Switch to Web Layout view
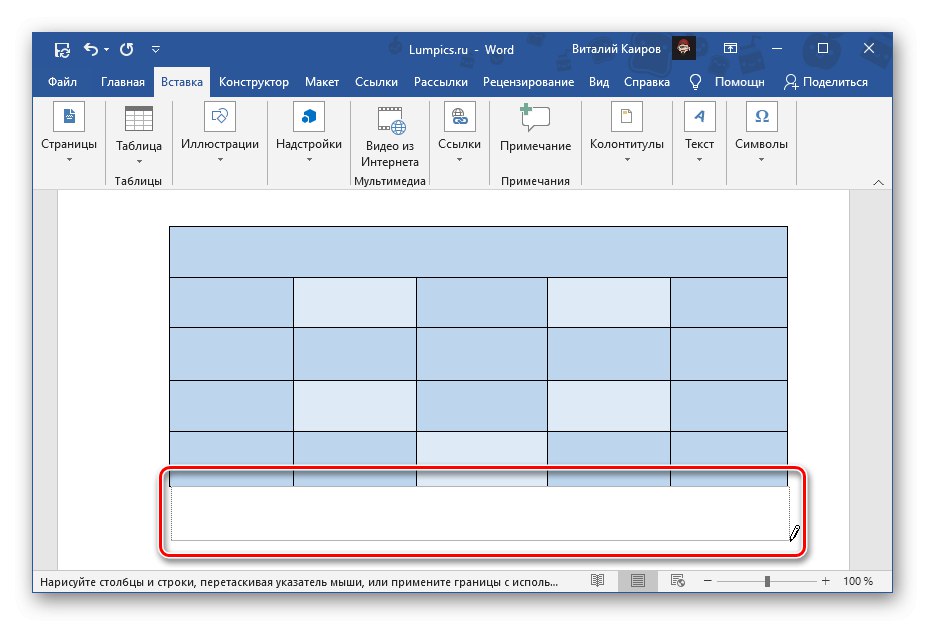Image resolution: width=925 pixels, height=625 pixels. [x=678, y=581]
